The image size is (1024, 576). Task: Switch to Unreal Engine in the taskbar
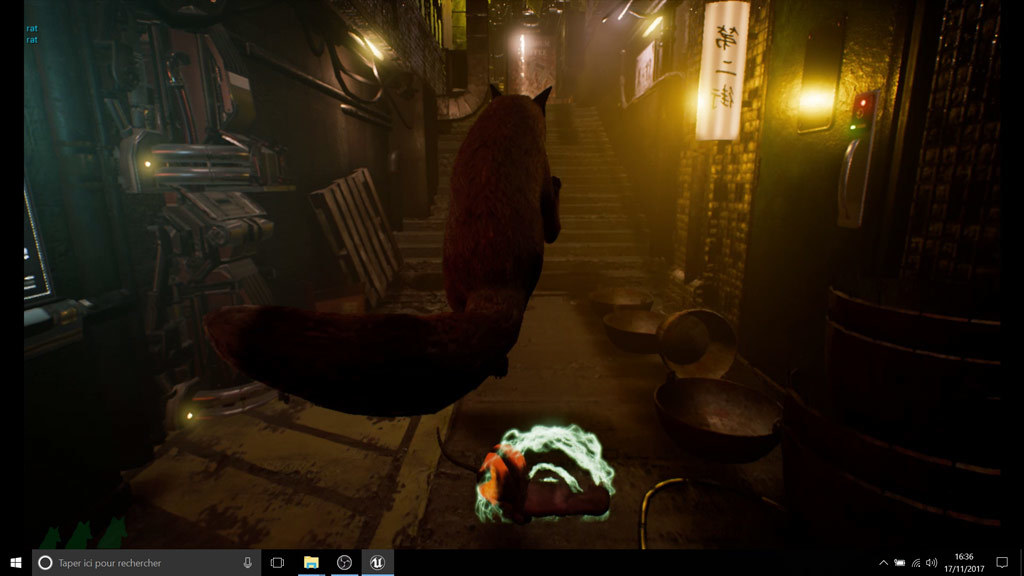point(377,562)
